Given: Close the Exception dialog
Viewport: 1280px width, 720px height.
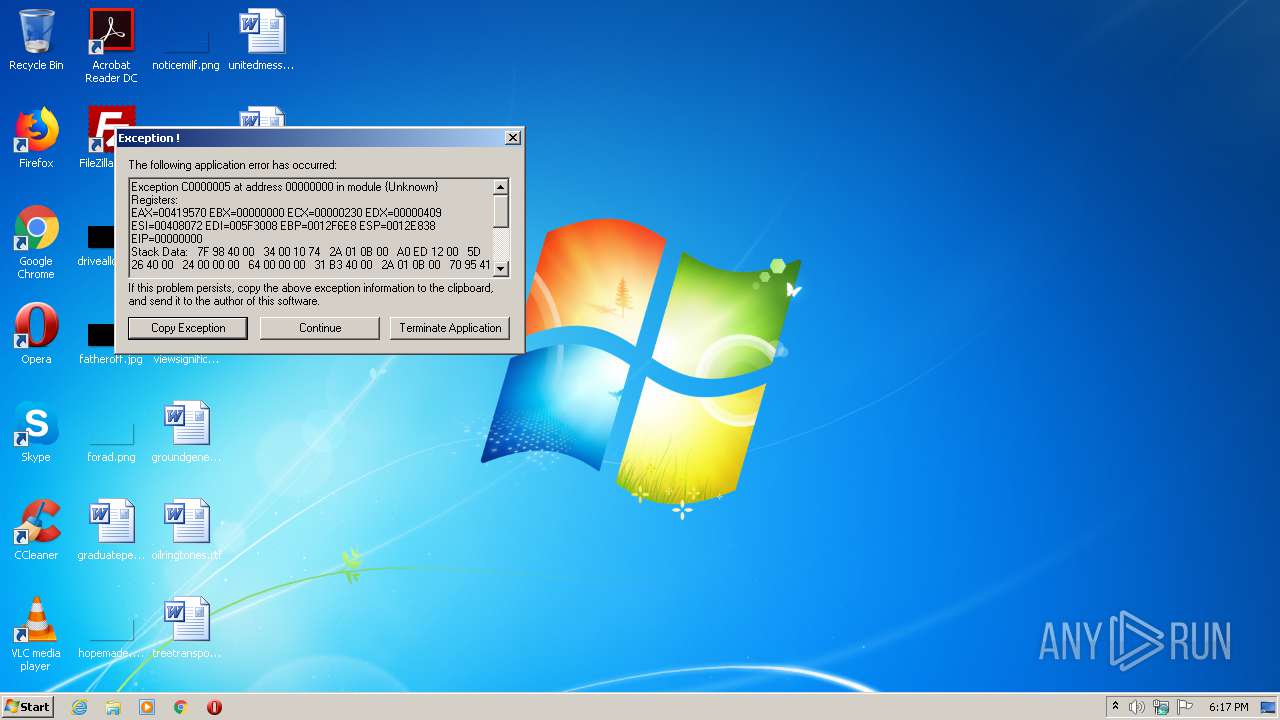Looking at the screenshot, I should [x=513, y=138].
